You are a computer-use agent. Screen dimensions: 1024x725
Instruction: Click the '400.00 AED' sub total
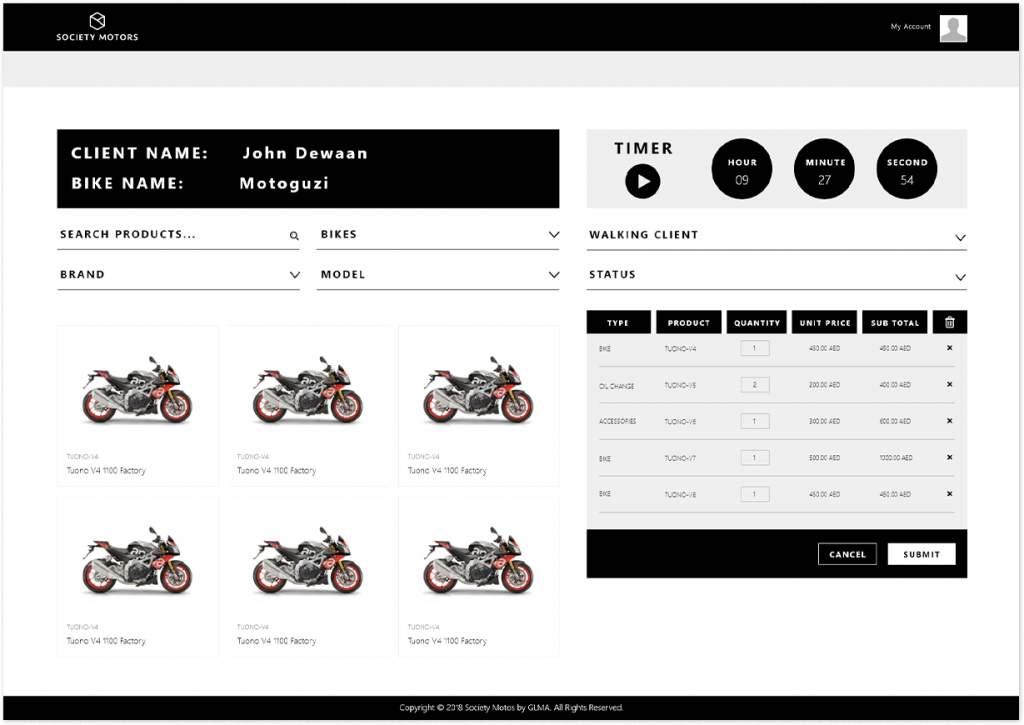tap(895, 385)
